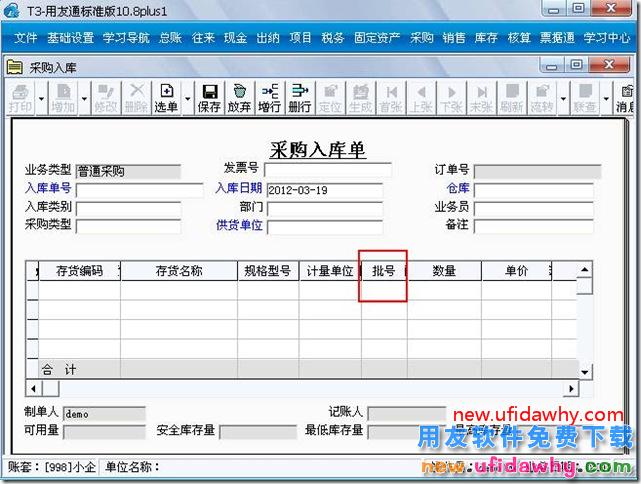Open dropdown arrow next to 选单

click(x=188, y=99)
